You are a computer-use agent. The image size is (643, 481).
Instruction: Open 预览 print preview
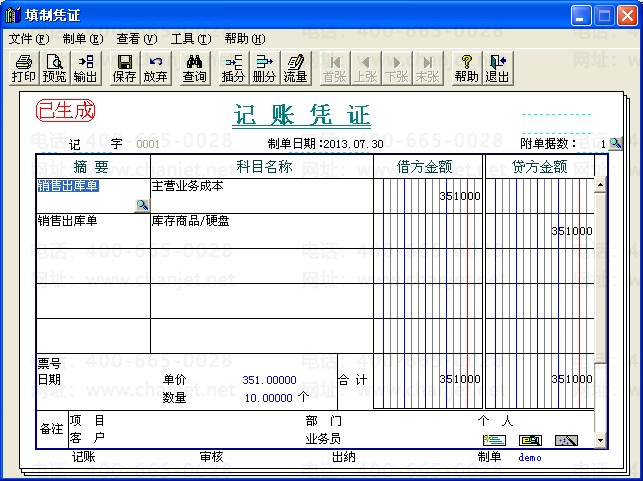54,68
